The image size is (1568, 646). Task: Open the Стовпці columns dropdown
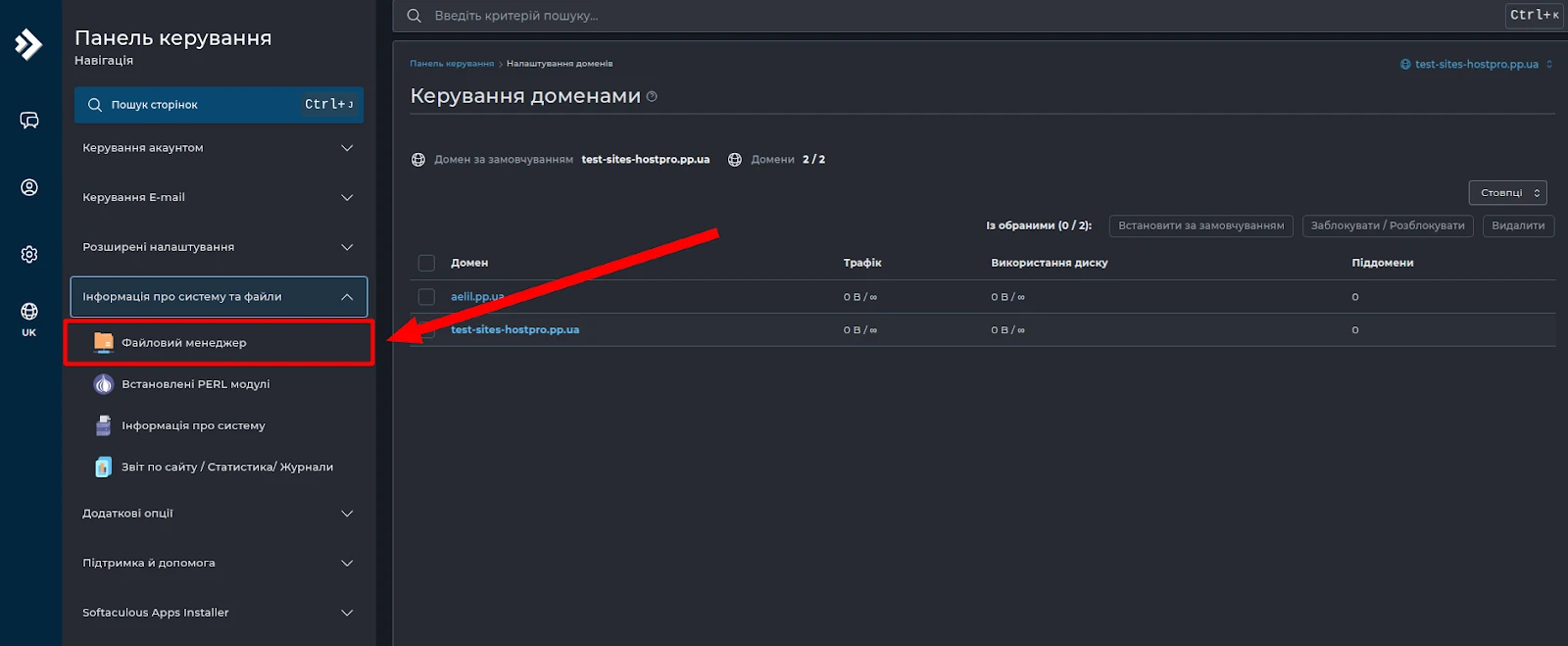click(x=1507, y=193)
